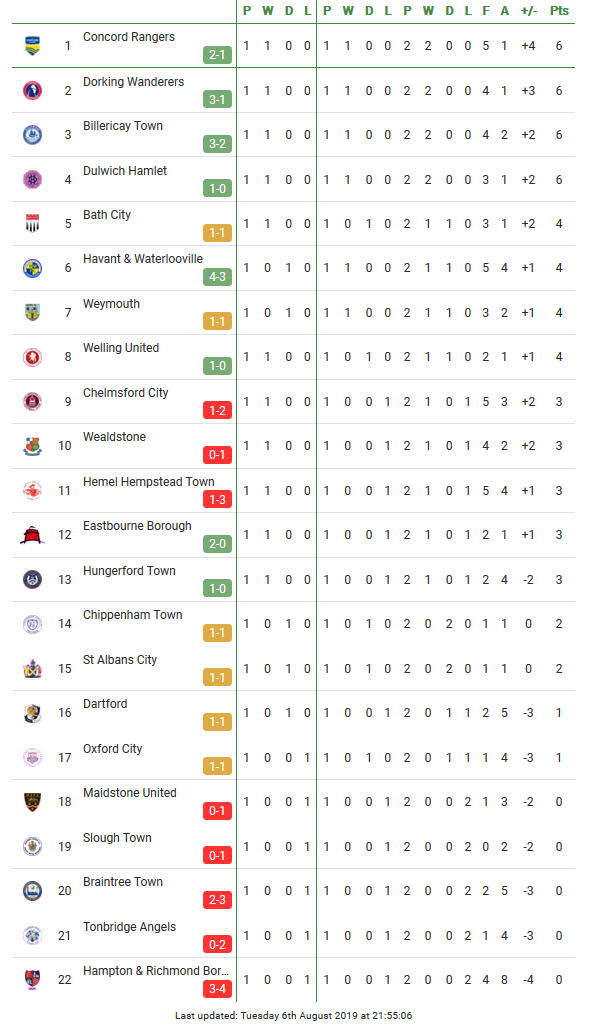The width and height of the screenshot is (592, 1025).
Task: Click Havant & Waterlooville's green 4-3 result badge
Action: [218, 277]
